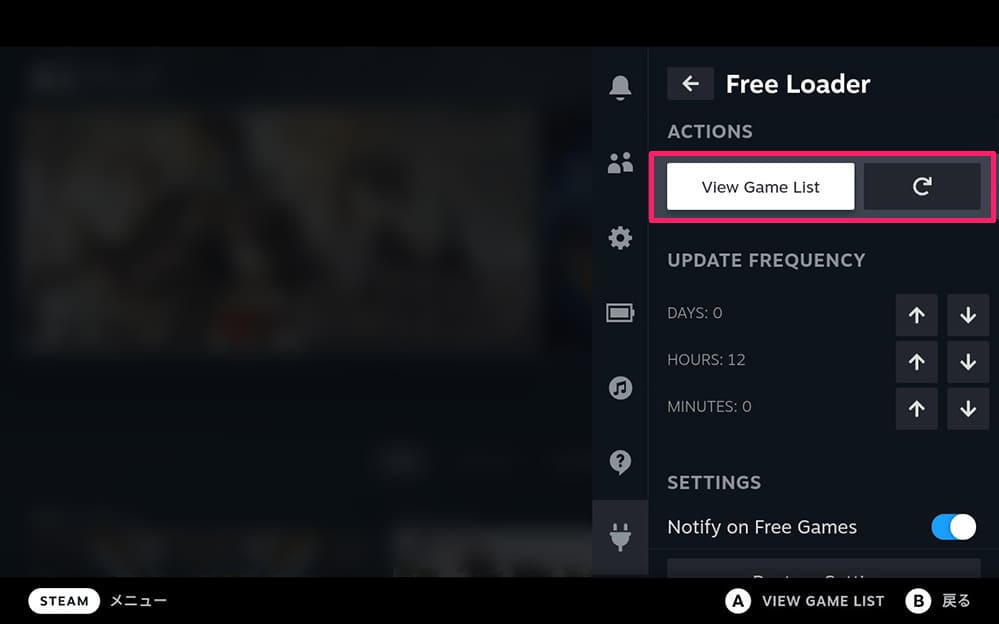This screenshot has height=624, width=999.
Task: Click the View Game List button
Action: [760, 187]
